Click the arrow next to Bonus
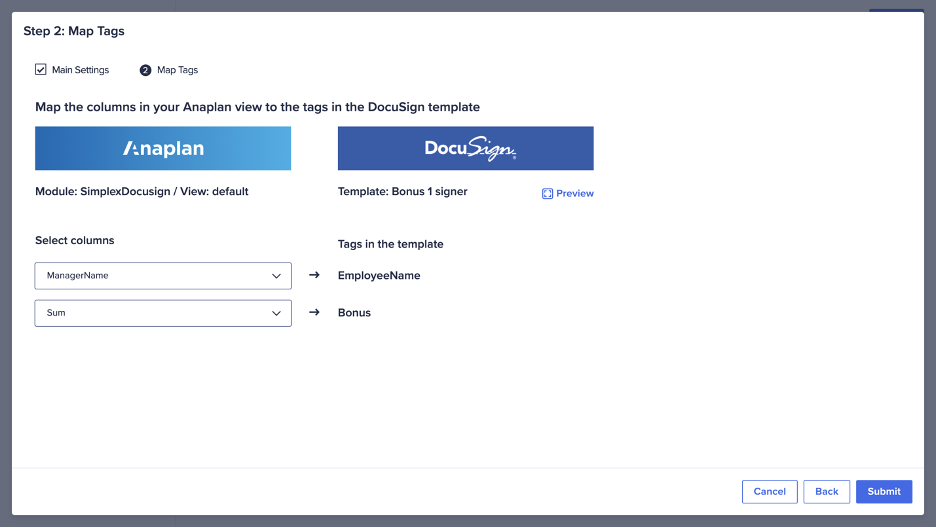Image resolution: width=936 pixels, height=528 pixels. [314, 312]
